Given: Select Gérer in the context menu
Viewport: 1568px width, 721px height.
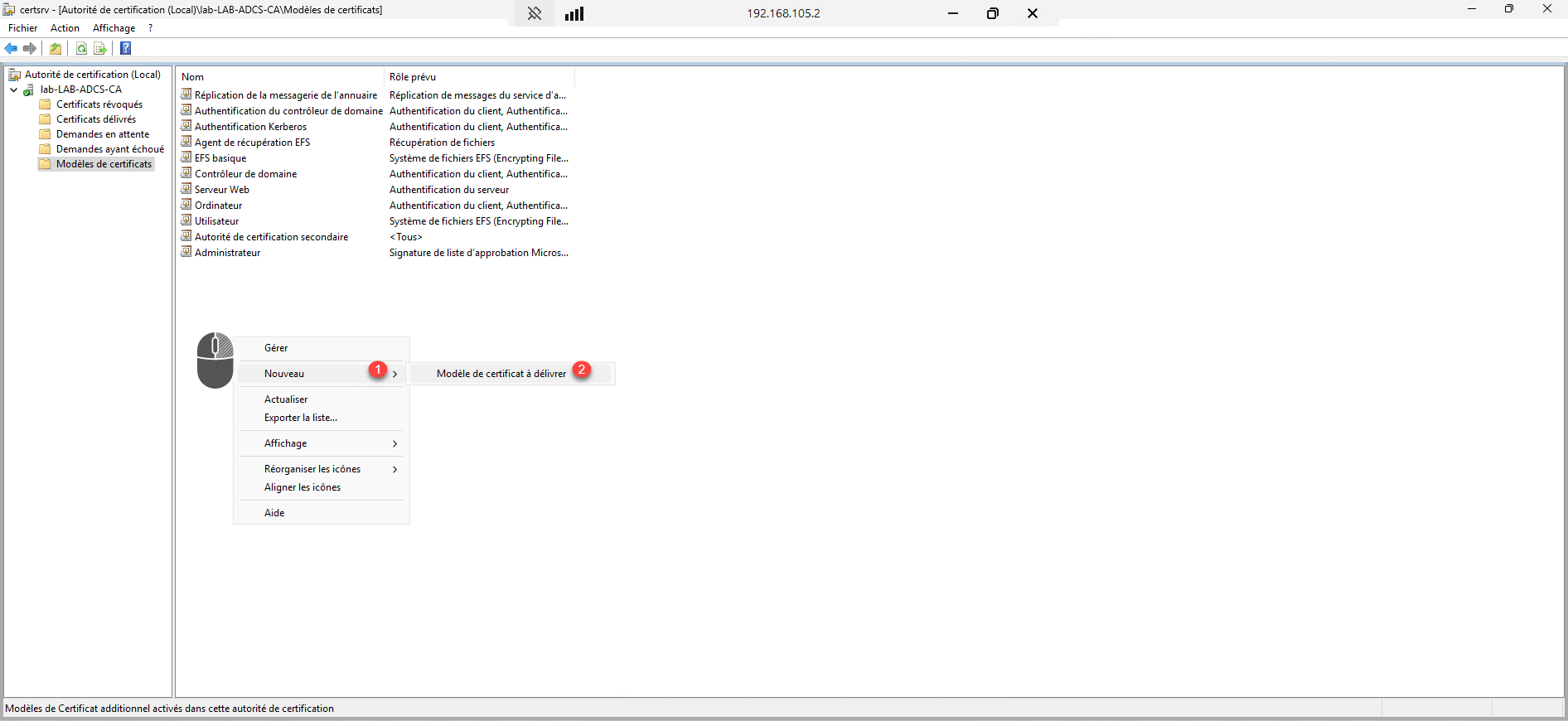Looking at the screenshot, I should click(276, 348).
